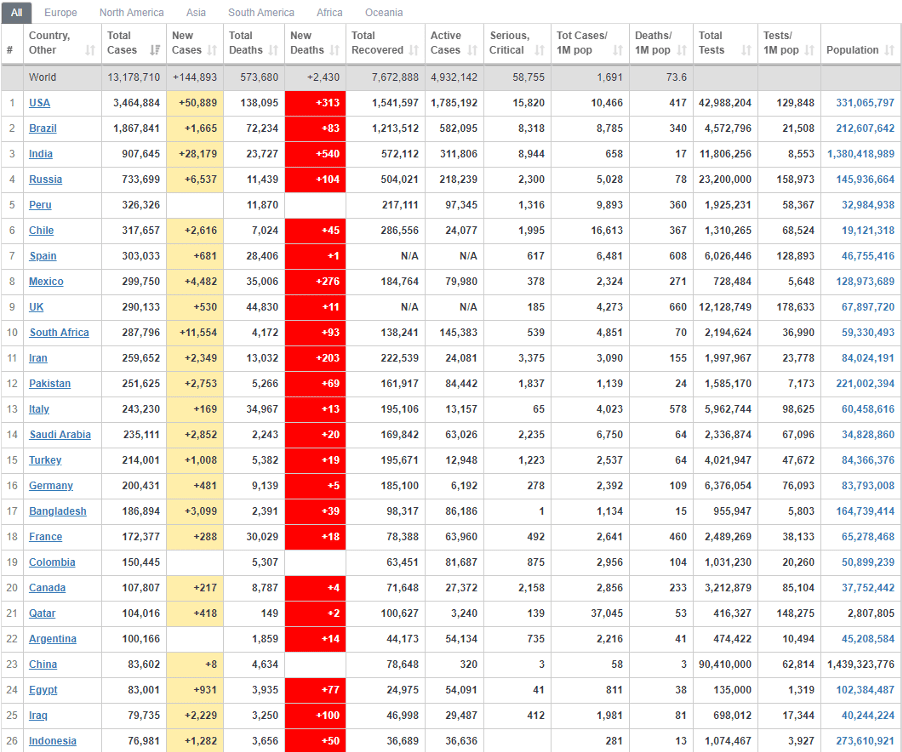Sort by Tests/1M pop sort icon
The width and height of the screenshot is (902, 752).
[809, 51]
